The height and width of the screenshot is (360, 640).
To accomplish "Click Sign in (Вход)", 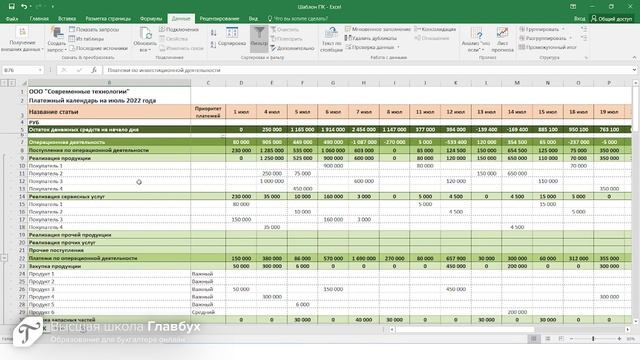I will (x=579, y=19).
